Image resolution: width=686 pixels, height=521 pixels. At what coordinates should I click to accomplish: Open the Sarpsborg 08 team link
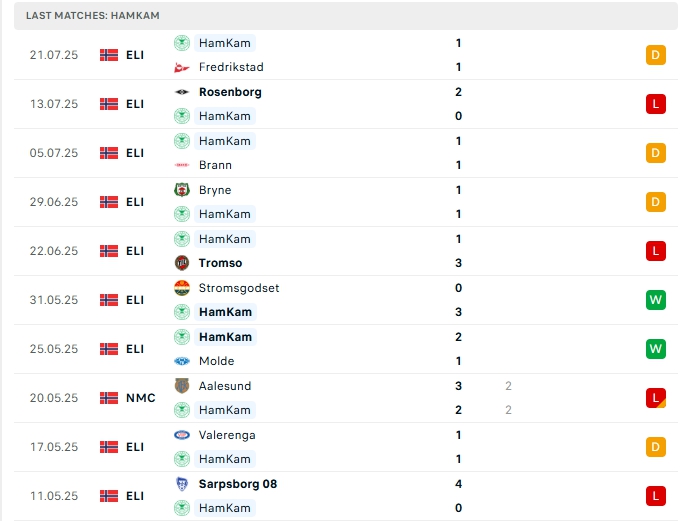[x=237, y=484]
